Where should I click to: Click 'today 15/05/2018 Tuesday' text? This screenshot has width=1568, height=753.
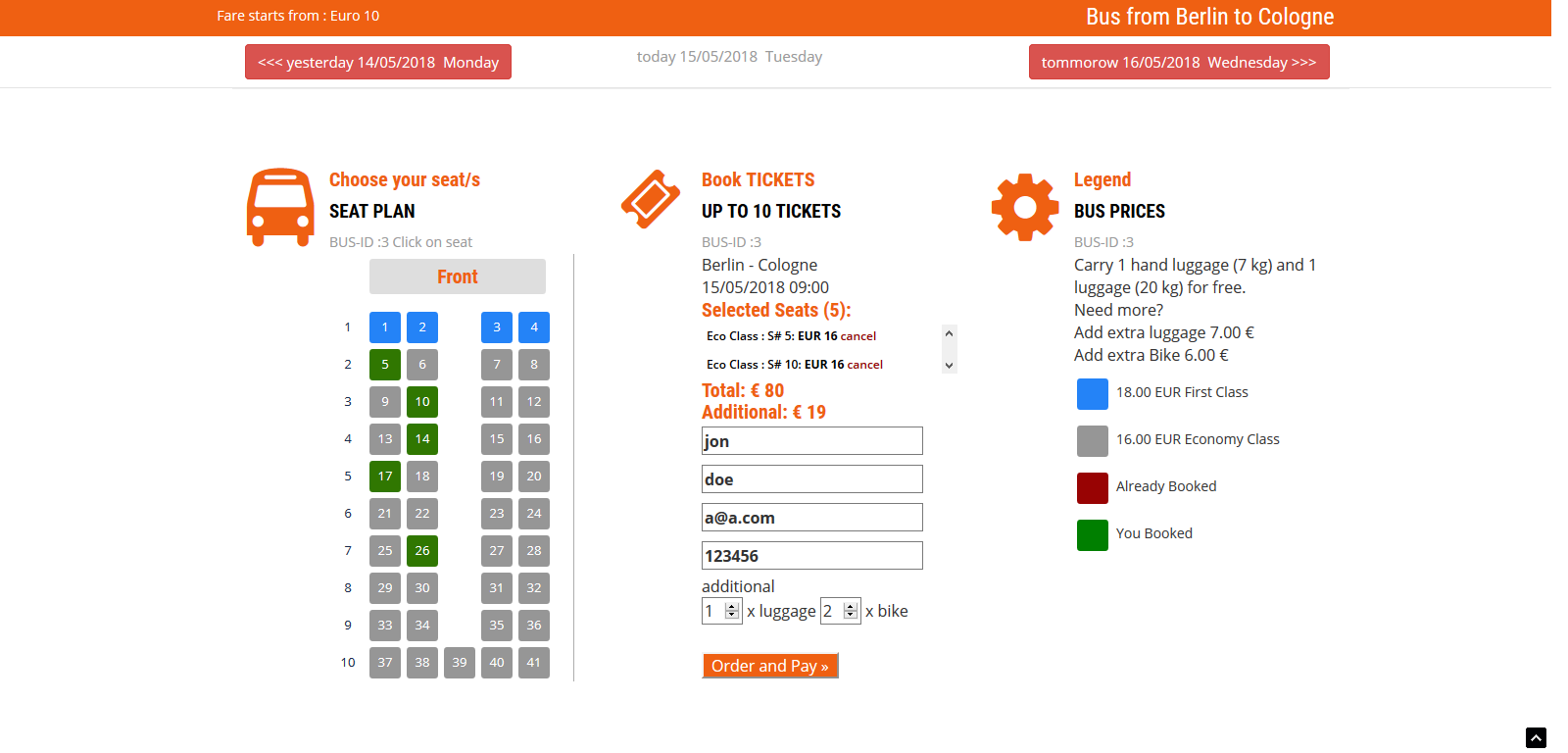pos(729,57)
